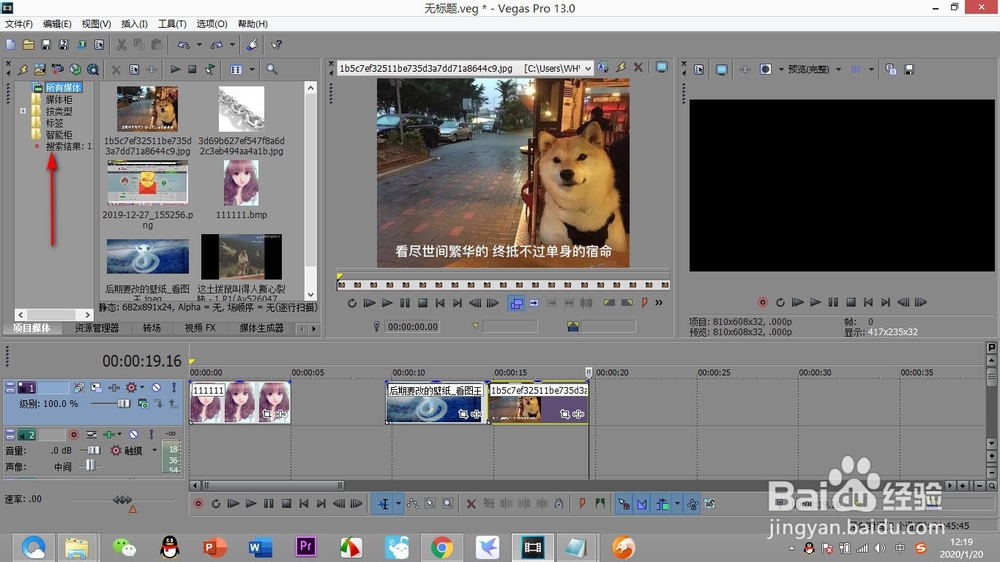Select the 媒体柜 folder in tree
This screenshot has width=1000, height=562.
[x=58, y=99]
